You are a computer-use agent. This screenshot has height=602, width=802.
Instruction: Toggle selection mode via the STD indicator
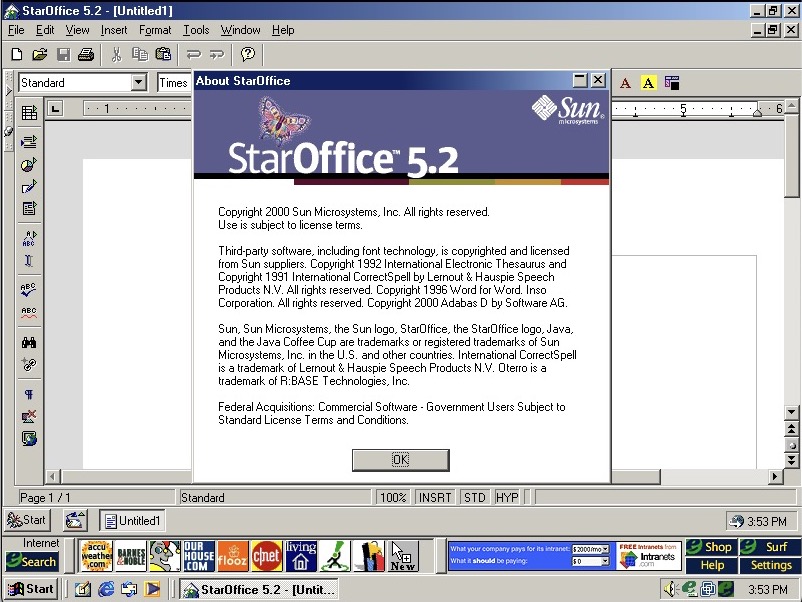[x=474, y=497]
